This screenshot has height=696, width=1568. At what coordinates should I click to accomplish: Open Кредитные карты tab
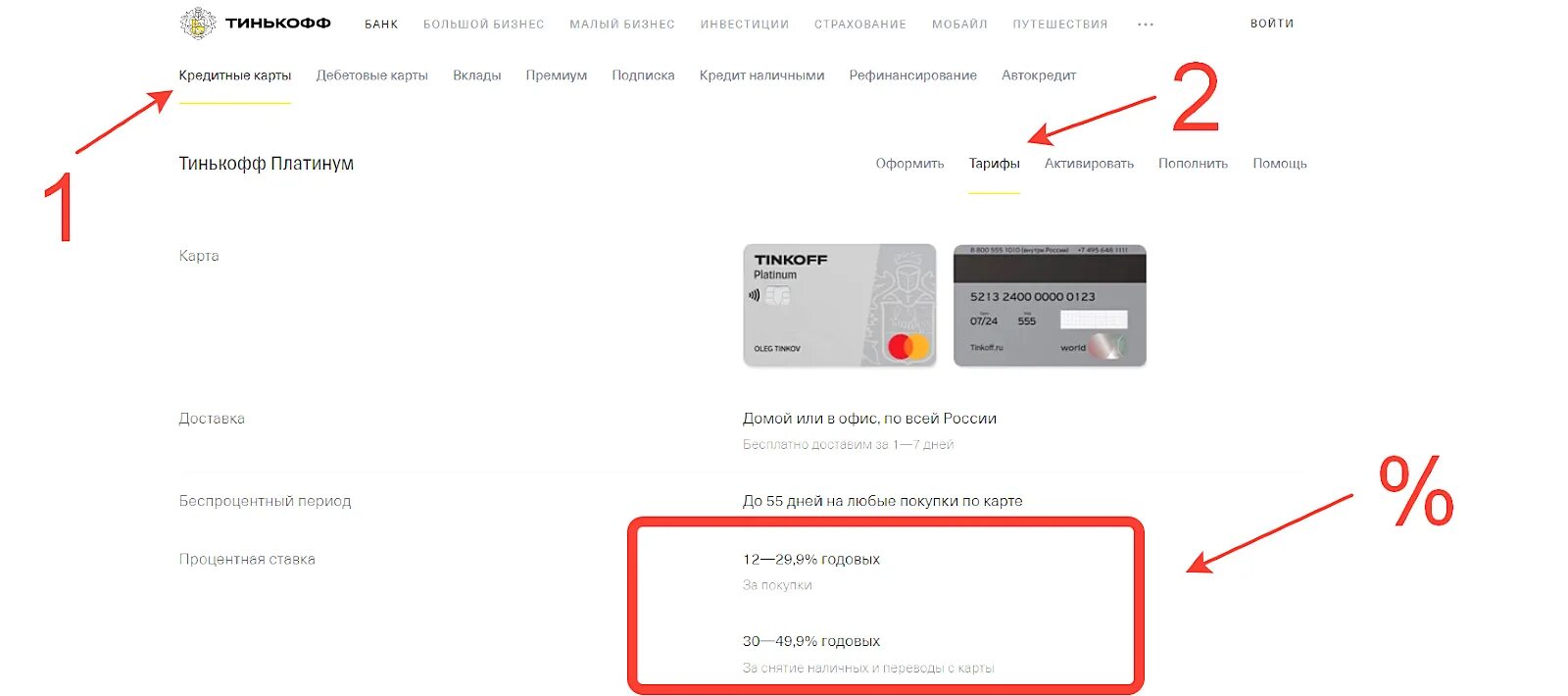(x=235, y=75)
